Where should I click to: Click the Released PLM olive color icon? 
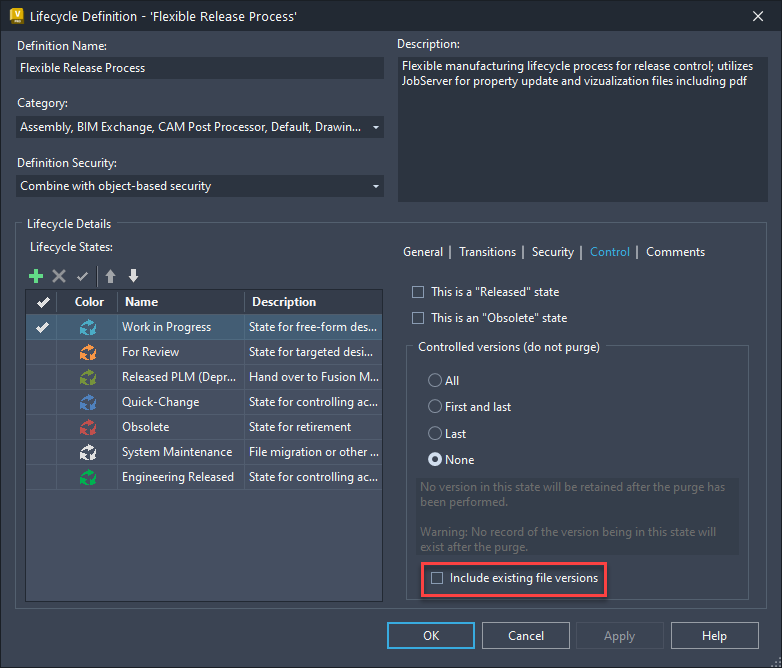[x=88, y=377]
